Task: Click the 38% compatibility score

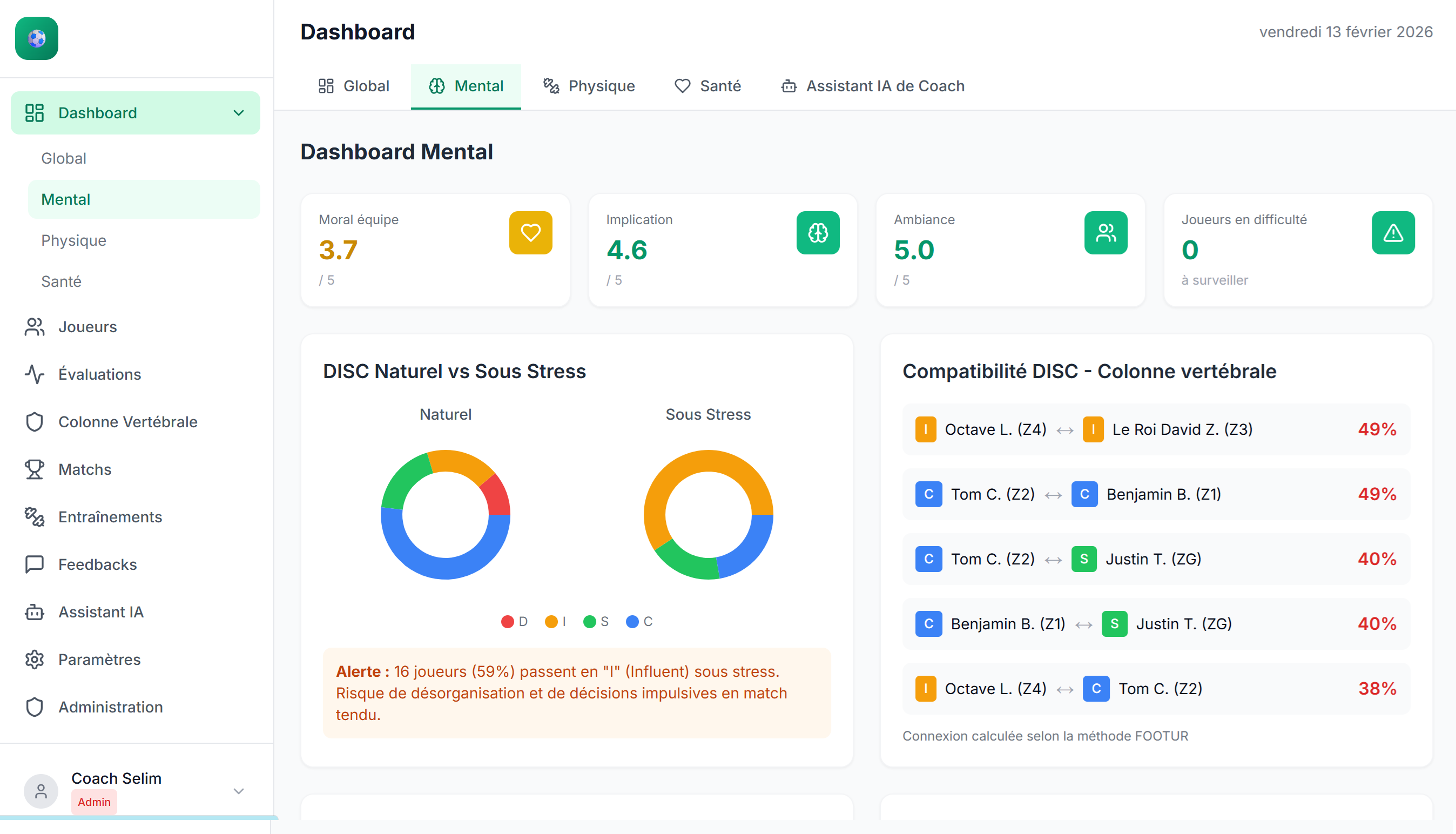Action: (x=1377, y=688)
